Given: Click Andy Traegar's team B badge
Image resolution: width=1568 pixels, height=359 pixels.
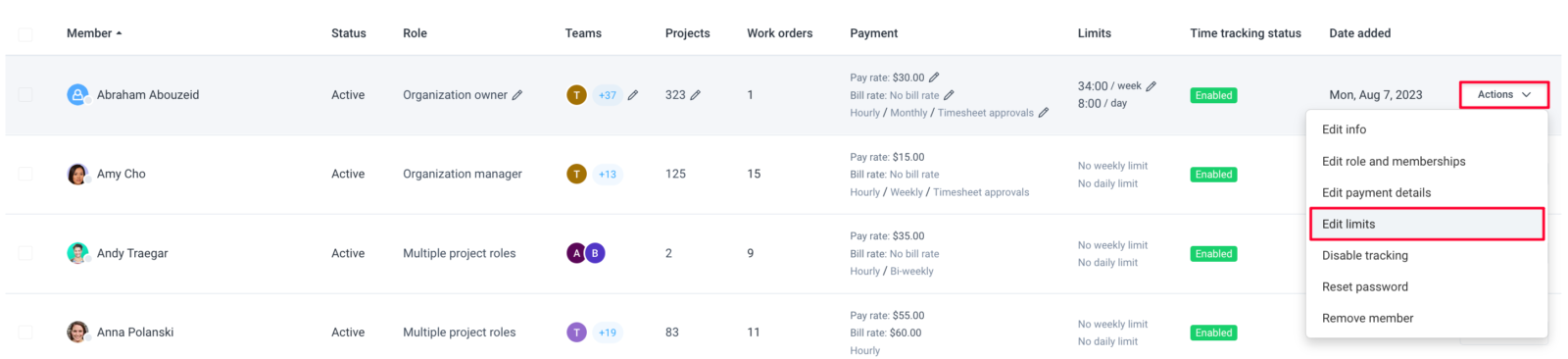Looking at the screenshot, I should 595,253.
